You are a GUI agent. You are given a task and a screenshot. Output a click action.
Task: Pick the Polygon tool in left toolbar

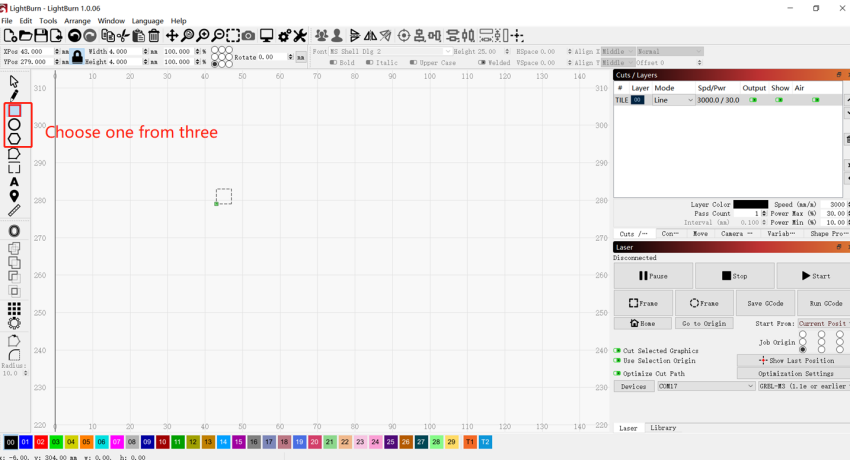coord(14,139)
